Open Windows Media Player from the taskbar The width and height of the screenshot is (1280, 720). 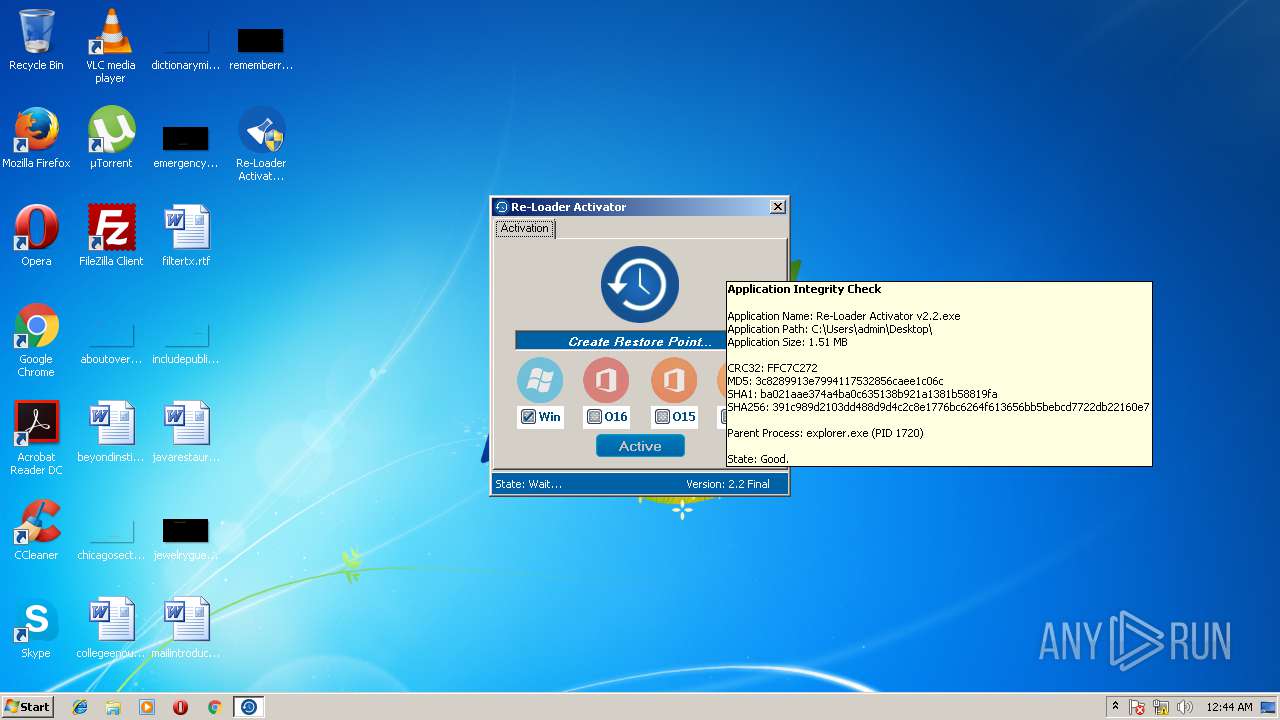click(147, 707)
